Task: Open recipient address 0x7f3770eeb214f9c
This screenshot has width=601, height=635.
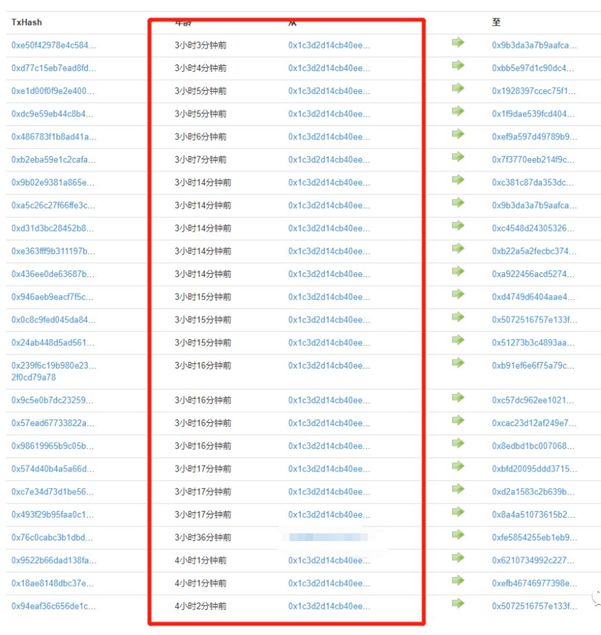Action: pyautogui.click(x=534, y=160)
